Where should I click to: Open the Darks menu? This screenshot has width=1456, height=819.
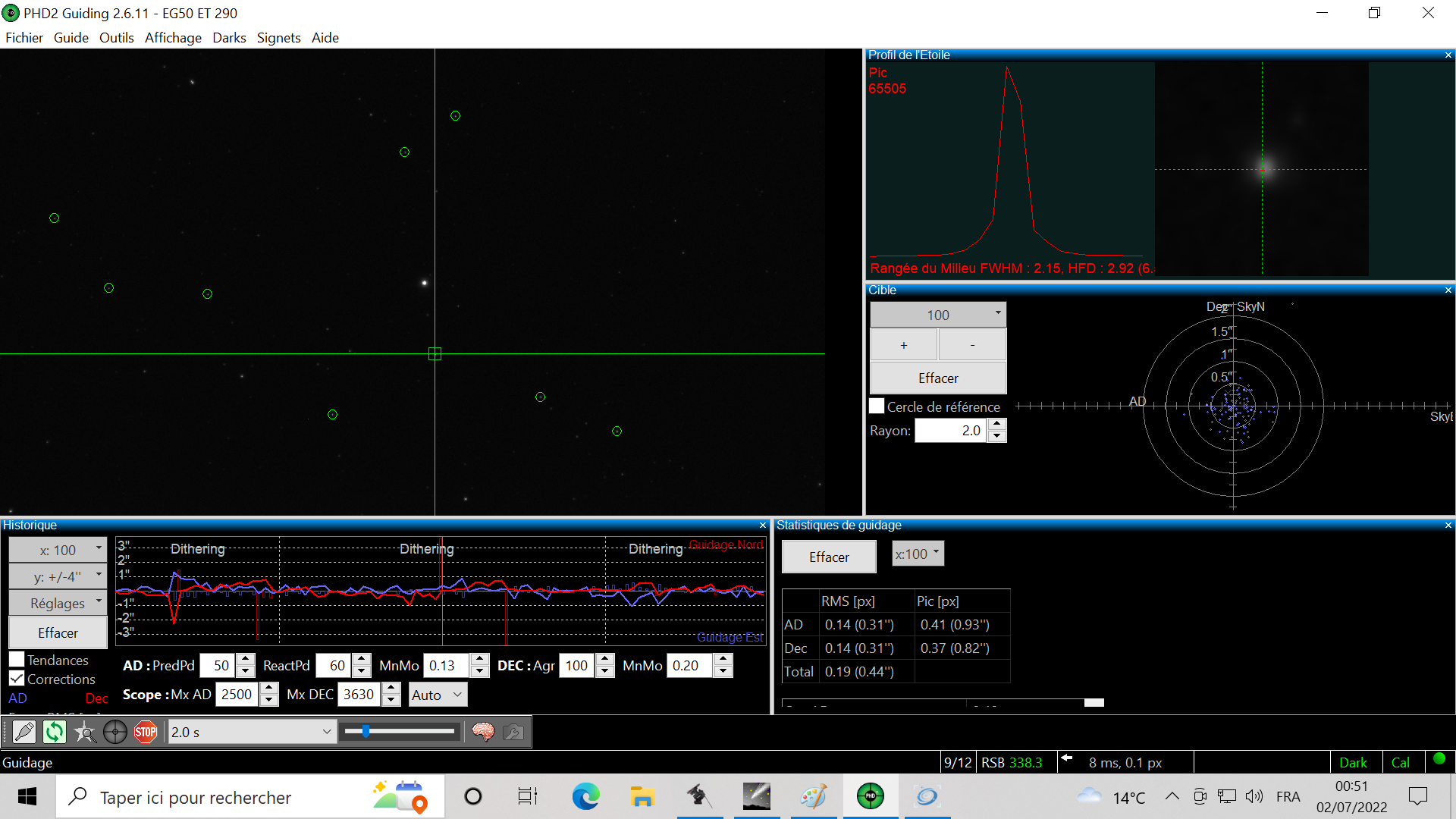pyautogui.click(x=229, y=38)
